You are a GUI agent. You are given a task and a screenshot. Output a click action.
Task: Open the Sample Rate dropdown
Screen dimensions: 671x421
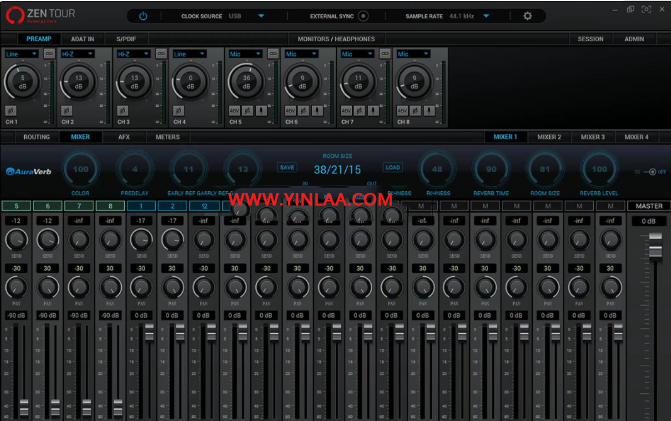point(486,16)
